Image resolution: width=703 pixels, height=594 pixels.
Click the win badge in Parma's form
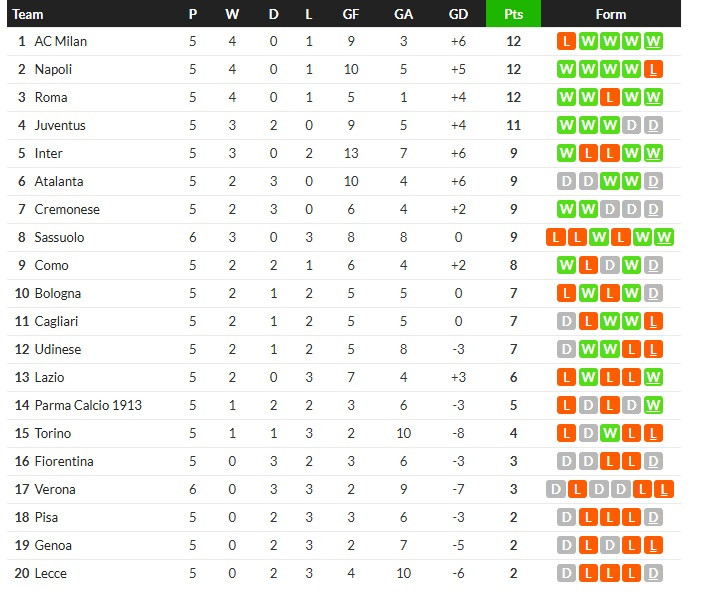click(653, 405)
